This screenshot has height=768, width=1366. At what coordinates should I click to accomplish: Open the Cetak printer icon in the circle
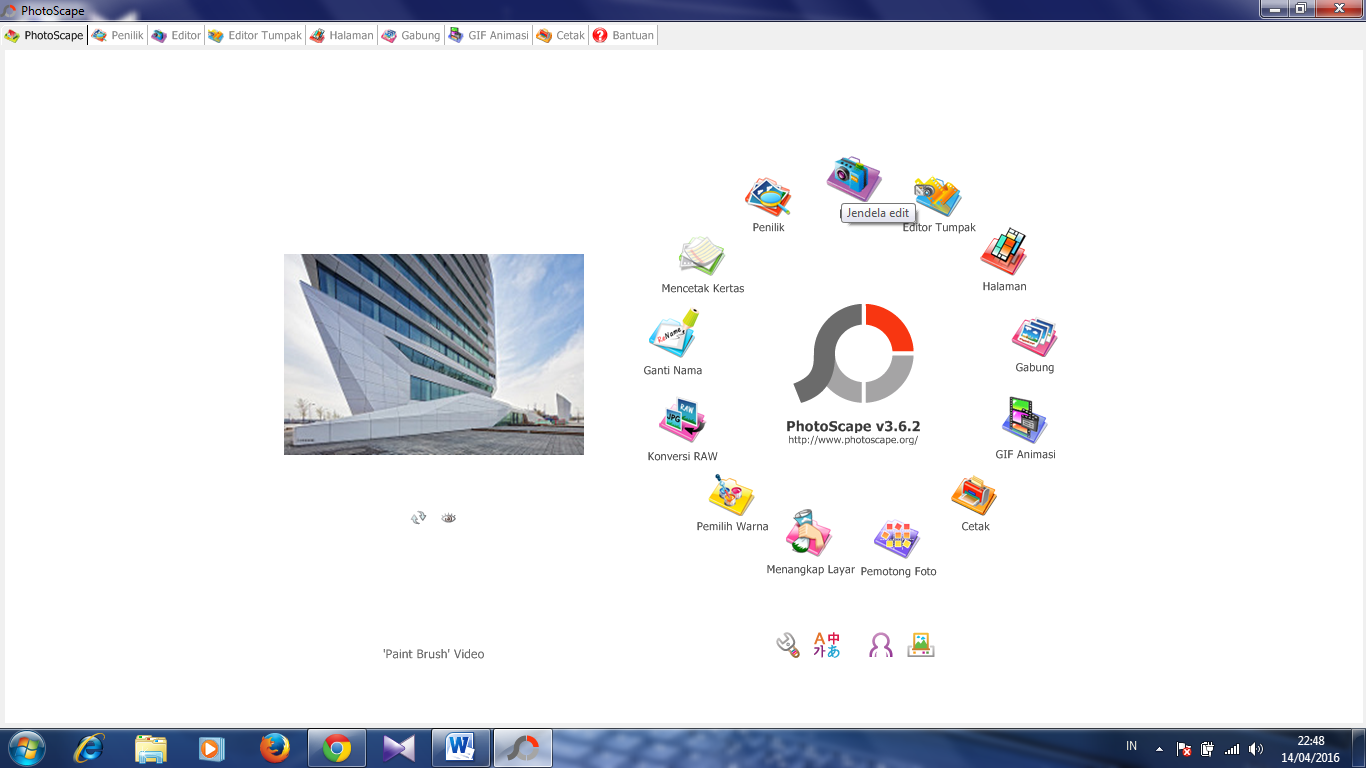tap(975, 495)
